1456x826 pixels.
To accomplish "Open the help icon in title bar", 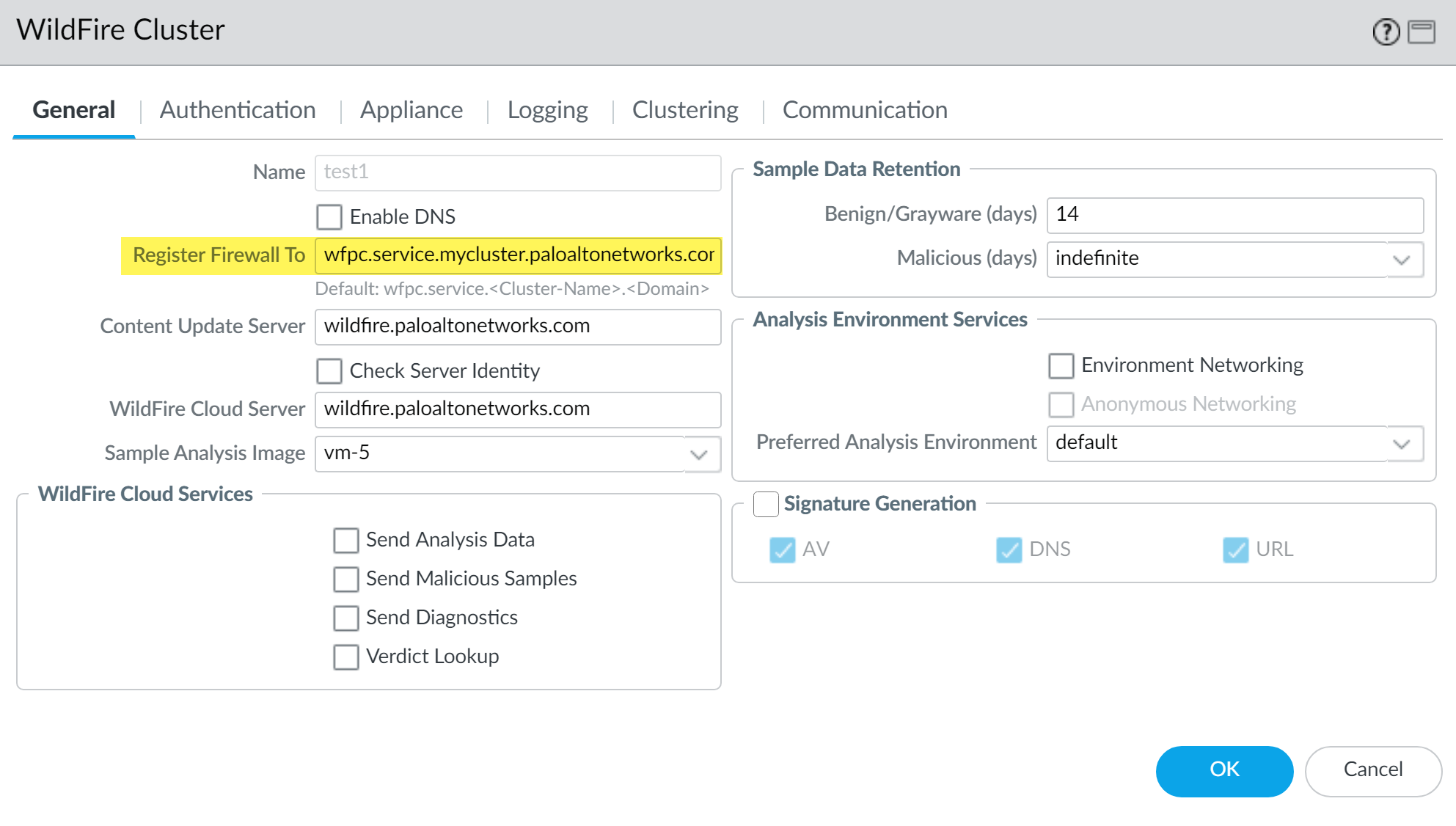I will (x=1386, y=32).
